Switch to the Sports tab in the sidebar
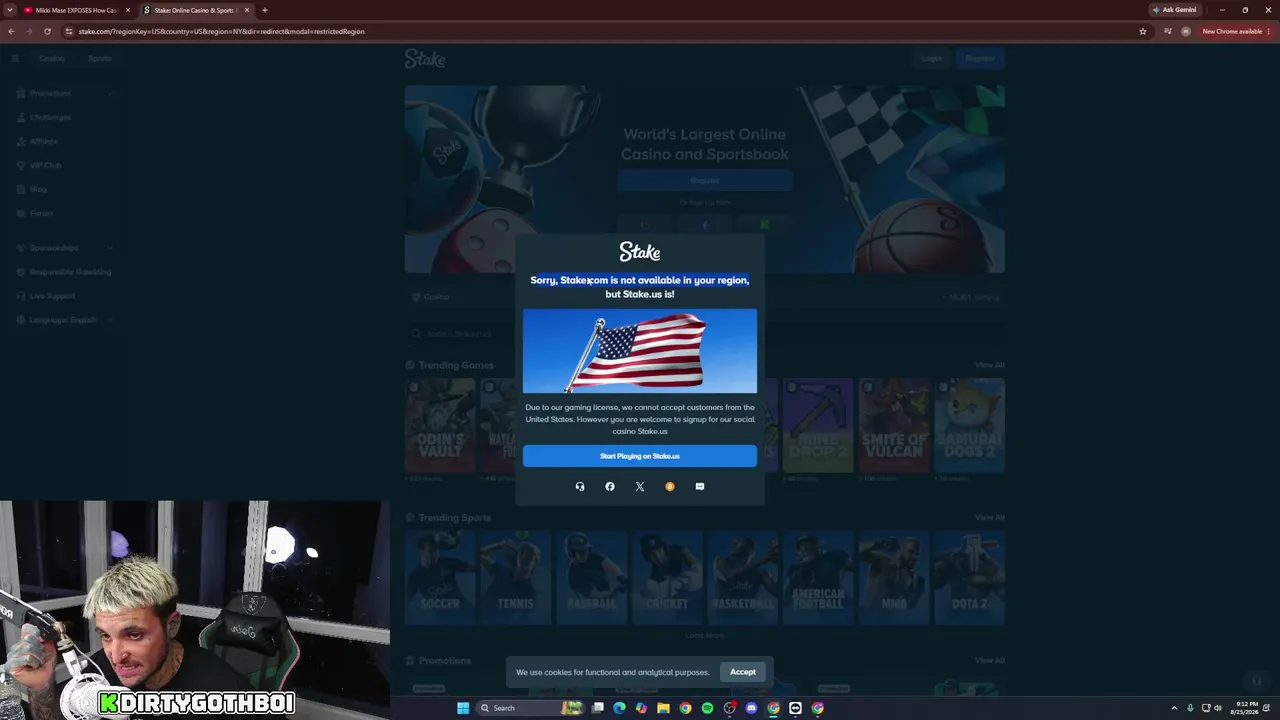The image size is (1280, 720). coord(100,58)
